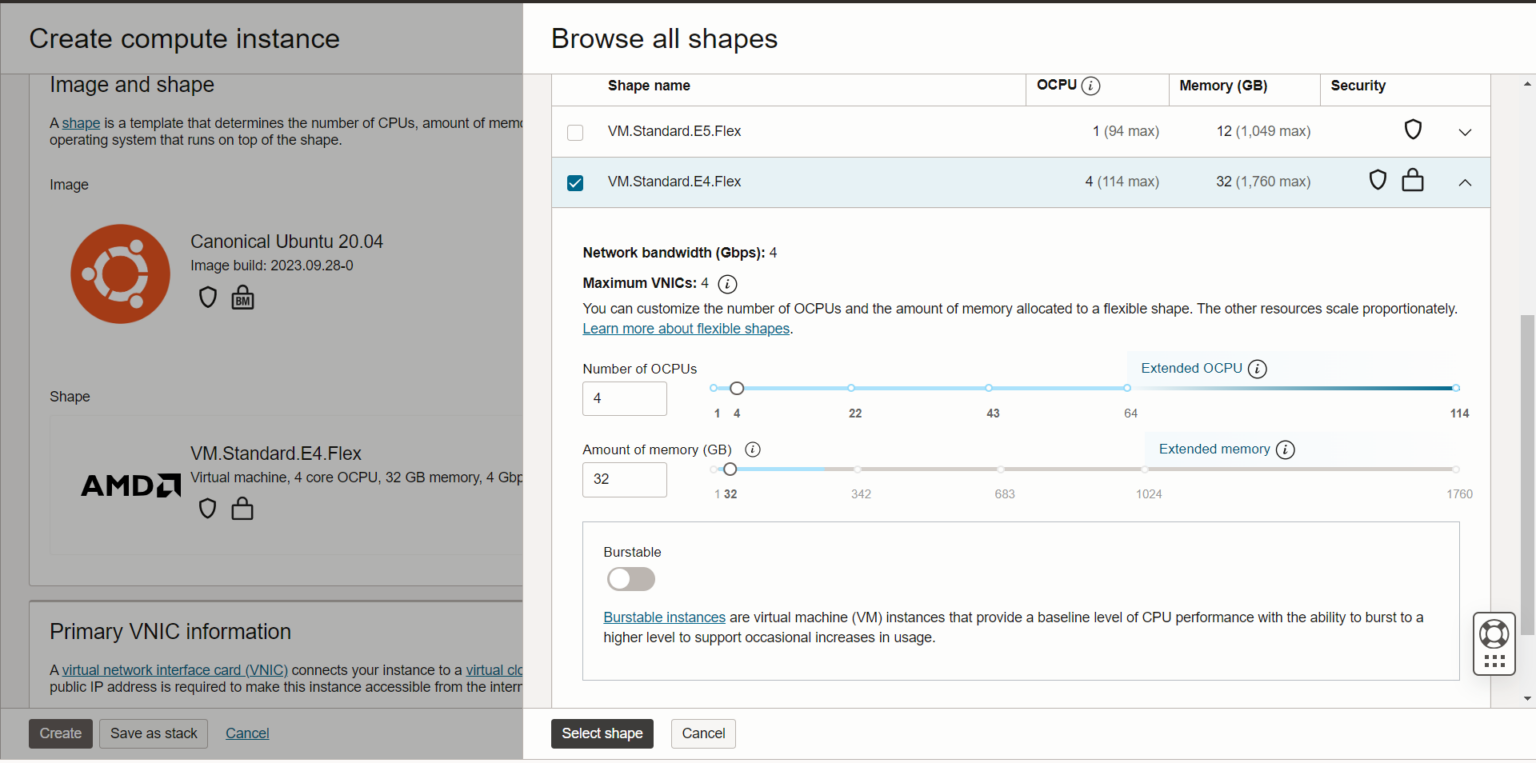This screenshot has height=763, width=1536.
Task: Enable the Burstable toggle switch
Action: (x=631, y=579)
